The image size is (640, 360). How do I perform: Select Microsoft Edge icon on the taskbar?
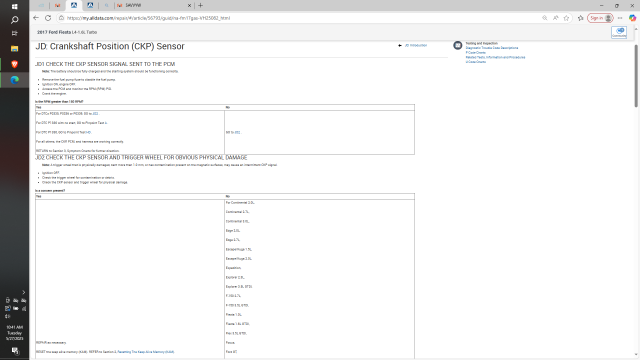(x=15, y=80)
